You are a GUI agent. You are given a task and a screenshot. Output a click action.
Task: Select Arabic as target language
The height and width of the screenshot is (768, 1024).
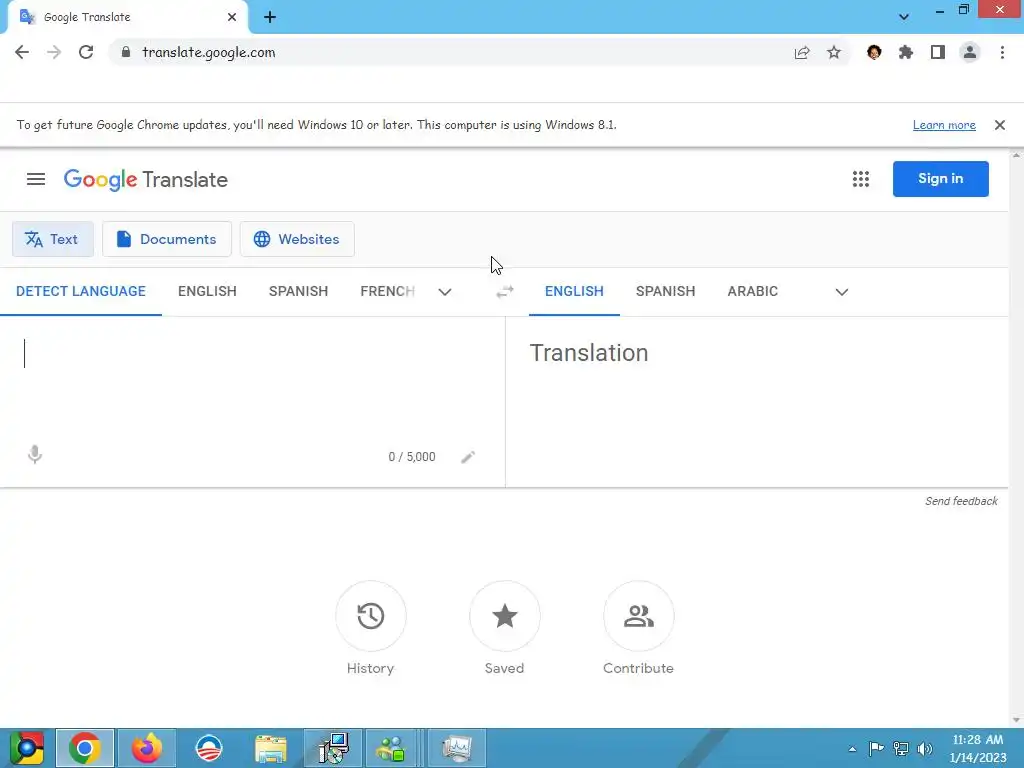(x=752, y=291)
